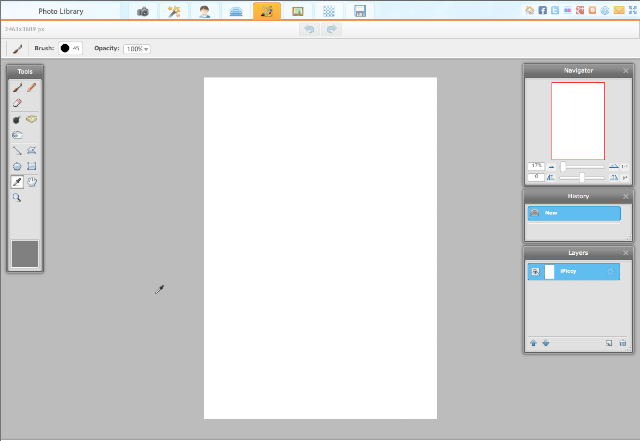Viewport: 640px width, 441px height.
Task: Share to Facebook
Action: [542, 10]
